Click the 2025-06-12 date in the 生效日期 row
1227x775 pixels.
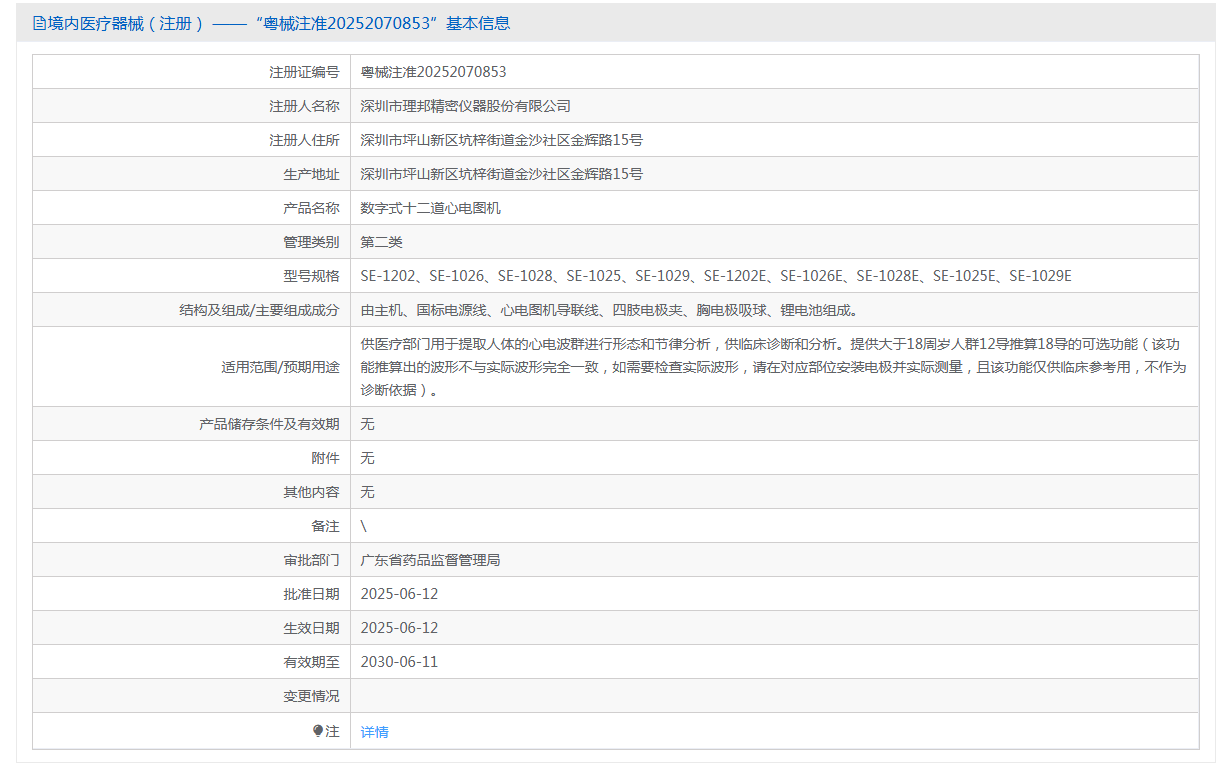(x=399, y=628)
